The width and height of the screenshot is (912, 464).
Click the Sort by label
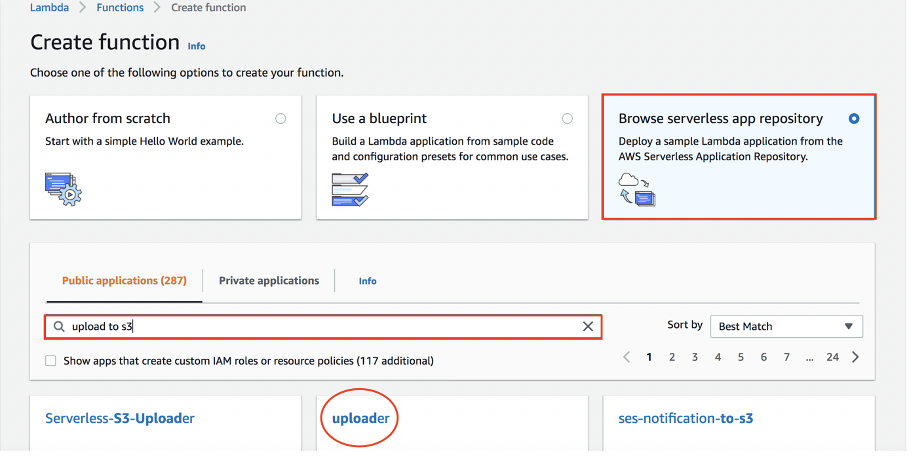[685, 325]
